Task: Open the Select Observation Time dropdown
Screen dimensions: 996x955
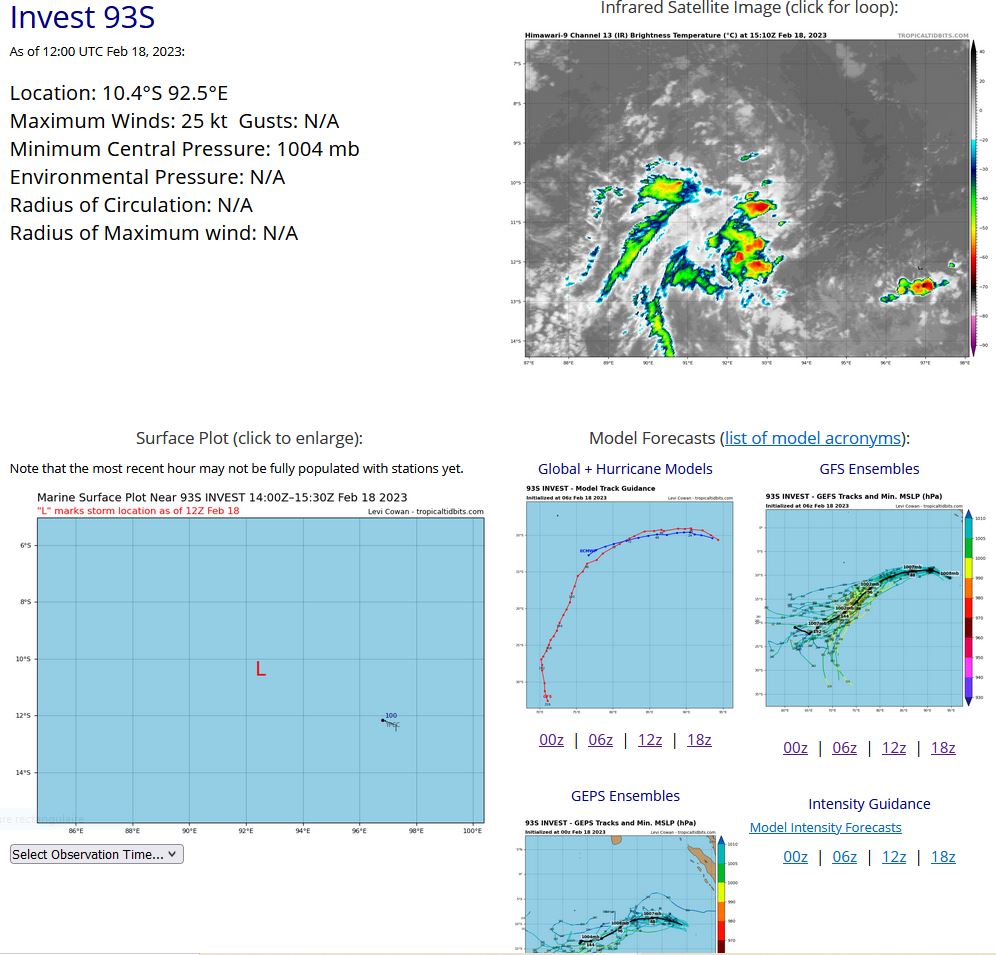Action: click(x=97, y=855)
